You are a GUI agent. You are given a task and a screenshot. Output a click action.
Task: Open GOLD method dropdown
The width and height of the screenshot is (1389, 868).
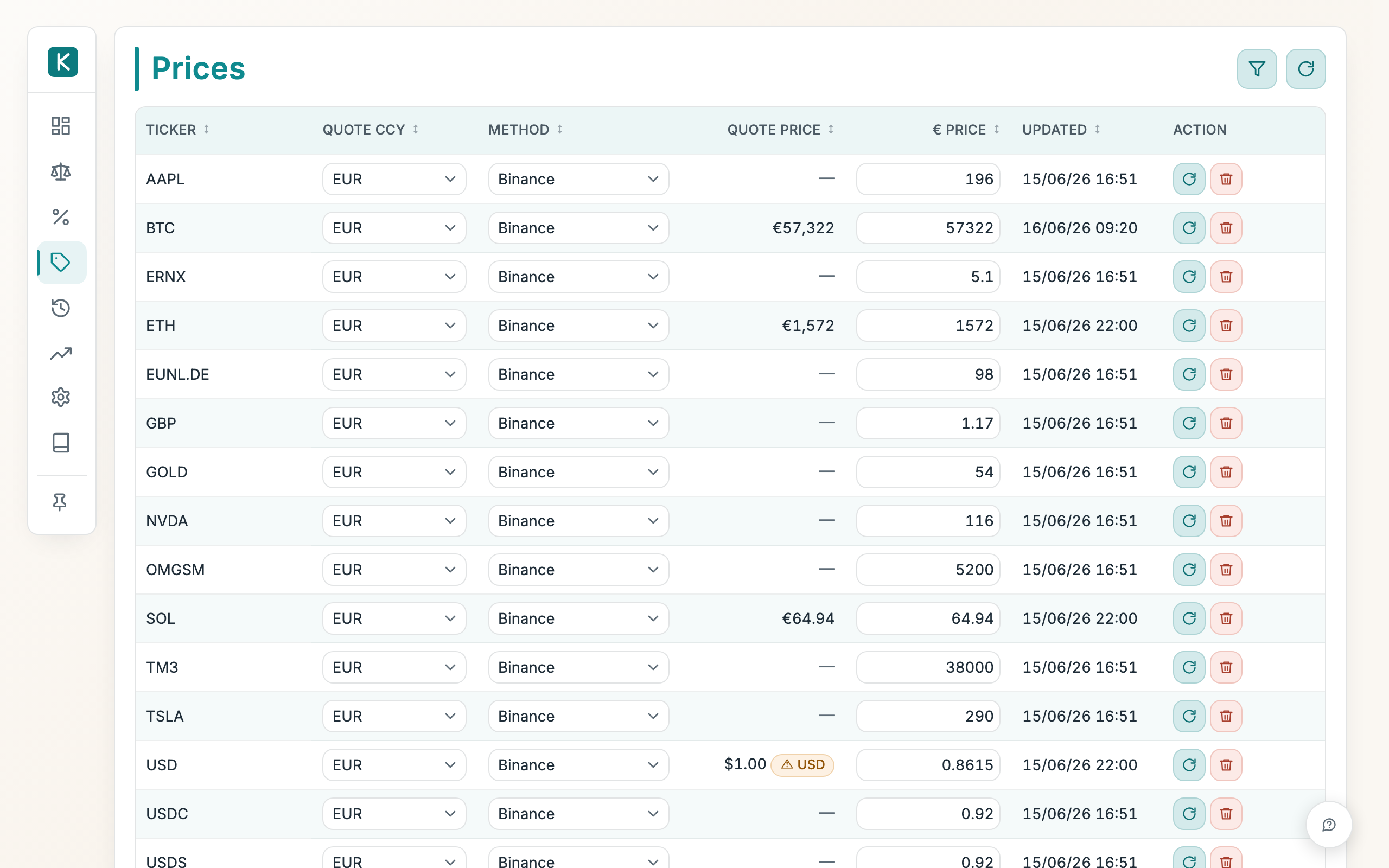[x=578, y=472]
